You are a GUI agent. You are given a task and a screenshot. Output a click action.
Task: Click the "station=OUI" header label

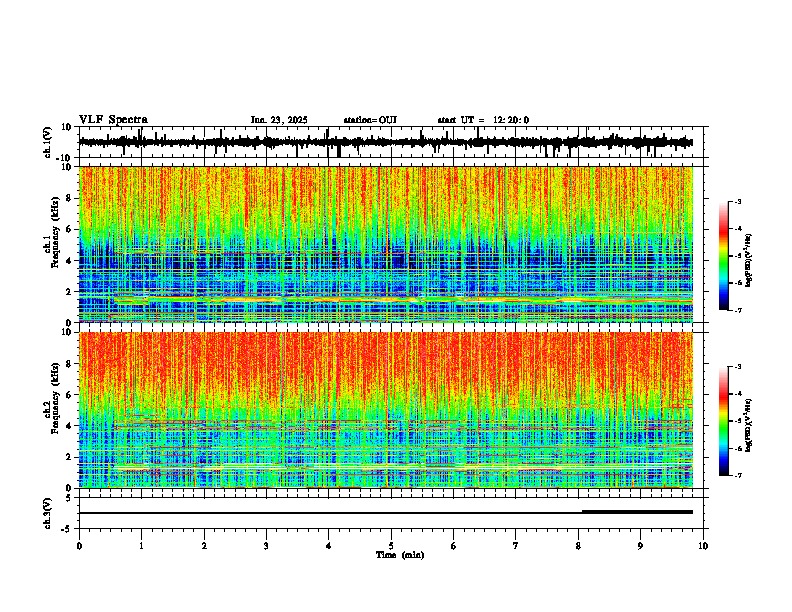click(x=370, y=120)
